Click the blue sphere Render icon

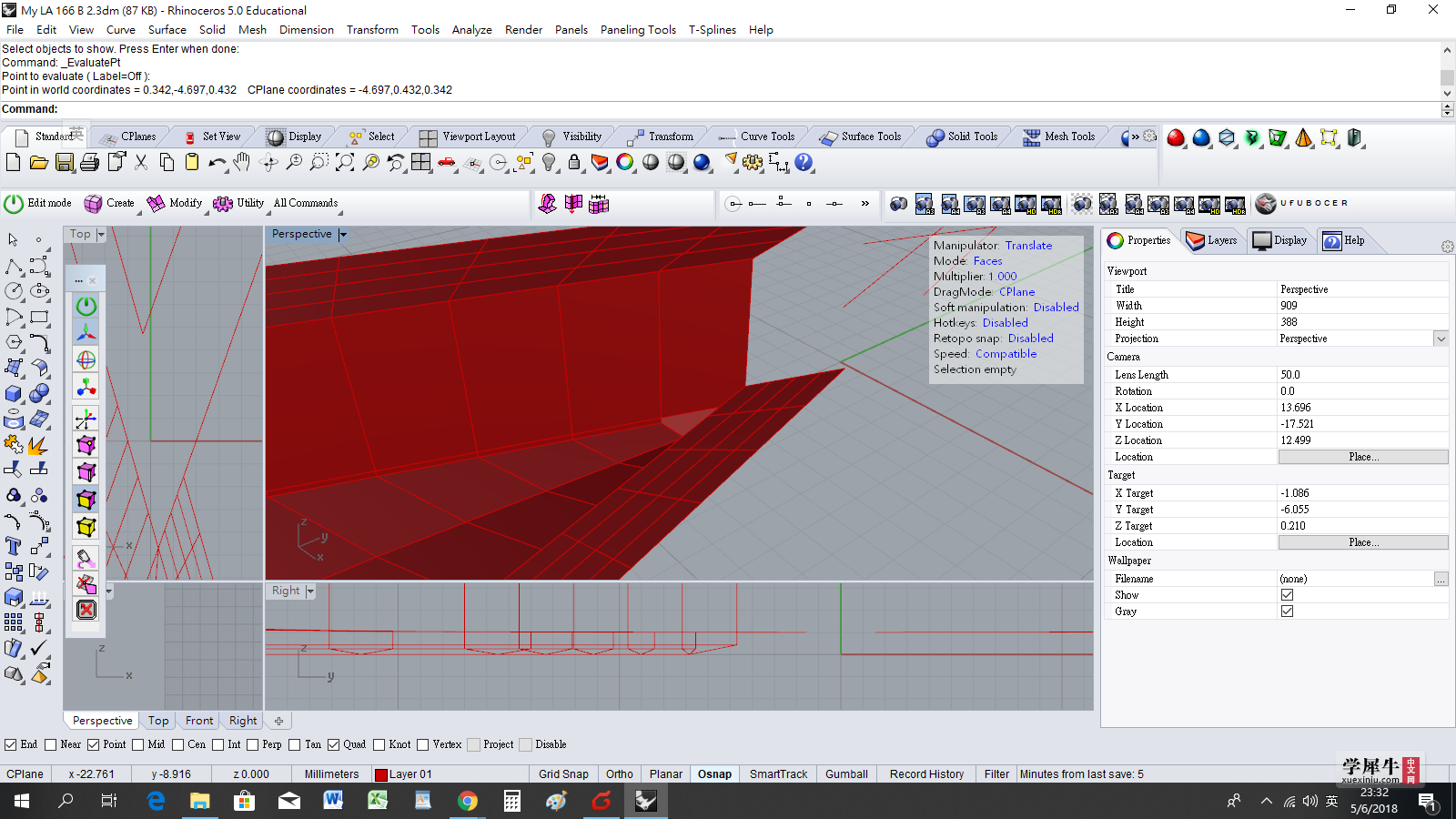(x=702, y=162)
